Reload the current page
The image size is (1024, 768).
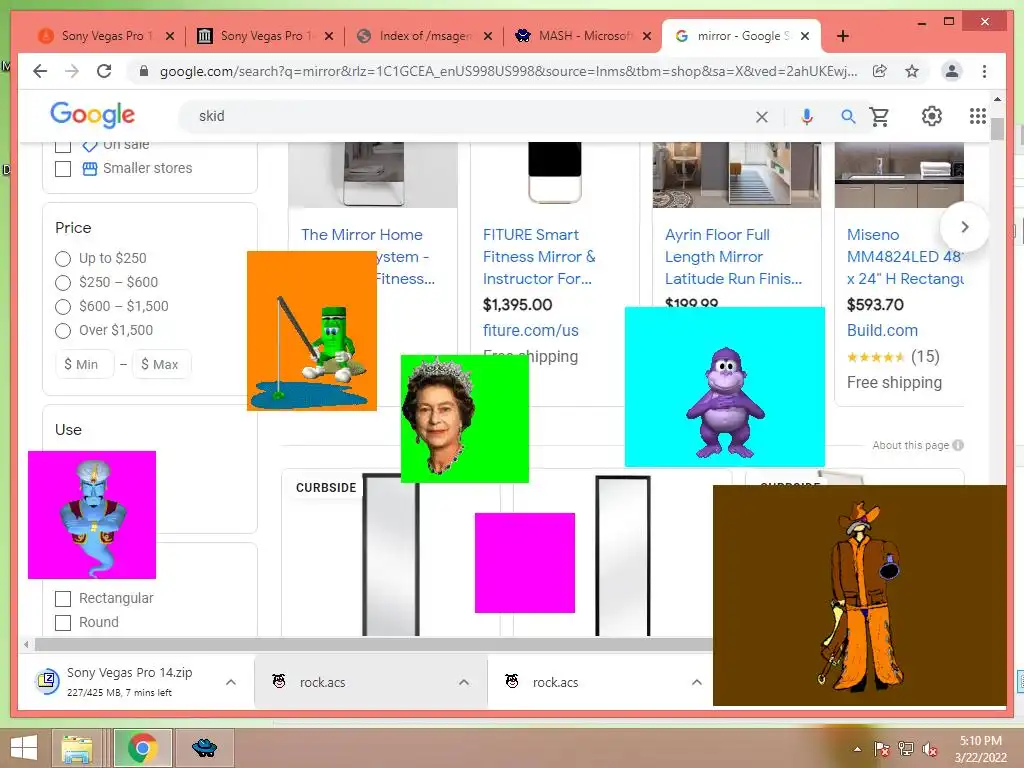[x=104, y=71]
